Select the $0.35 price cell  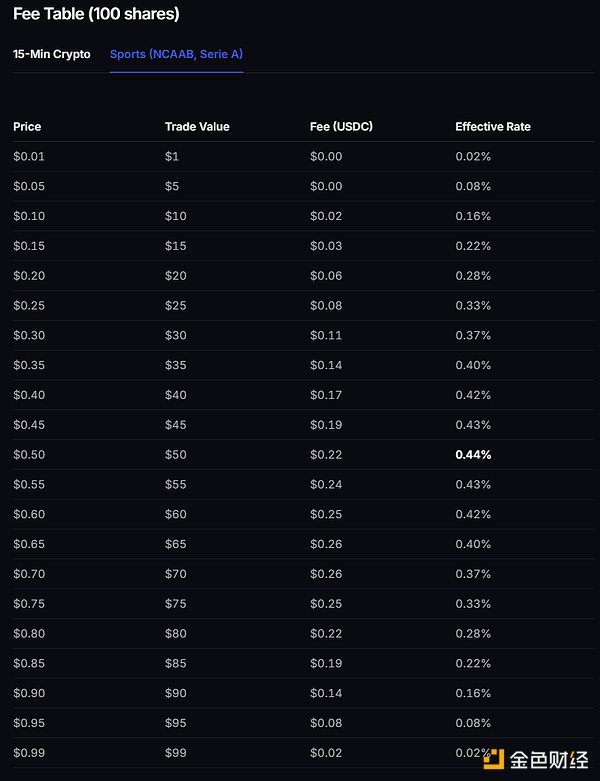click(29, 365)
